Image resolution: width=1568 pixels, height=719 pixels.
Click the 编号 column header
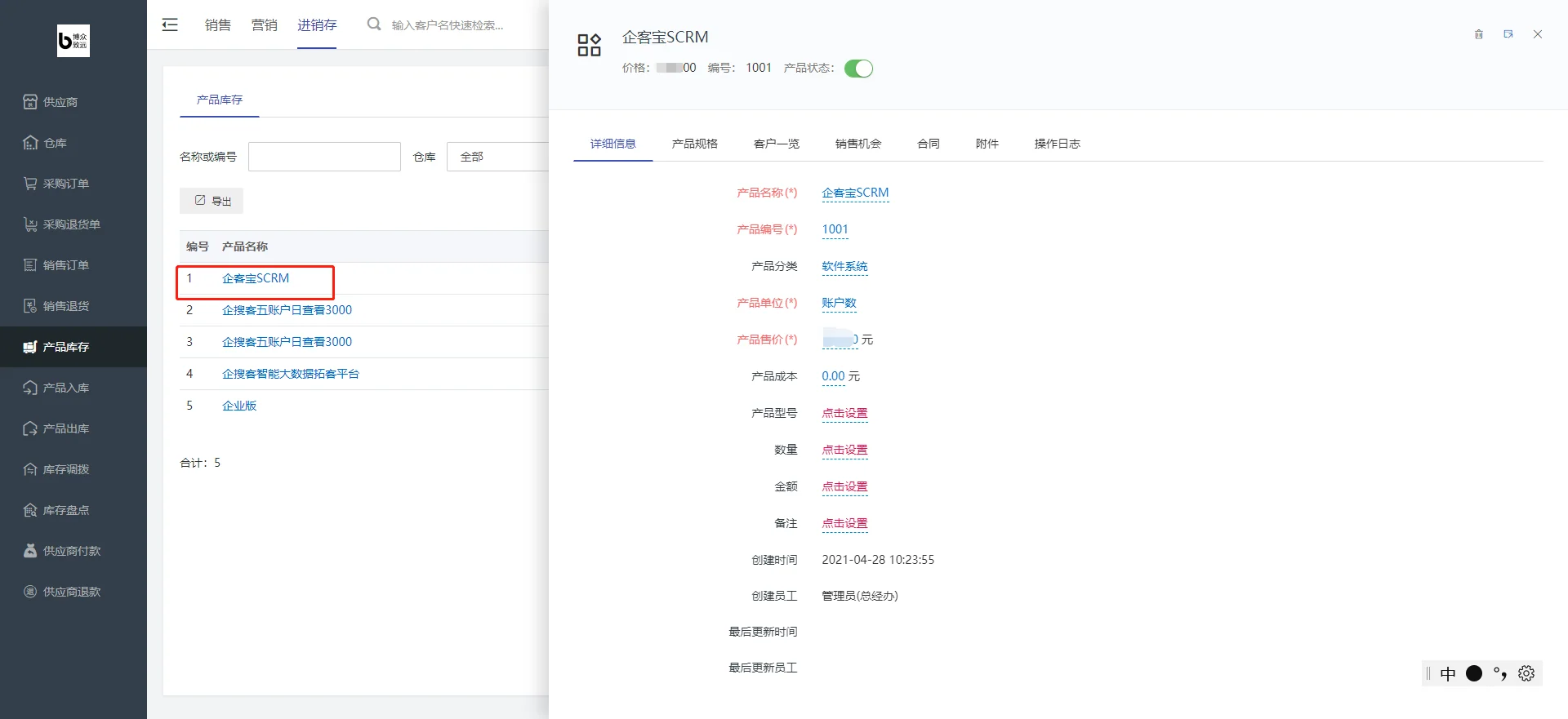click(198, 246)
